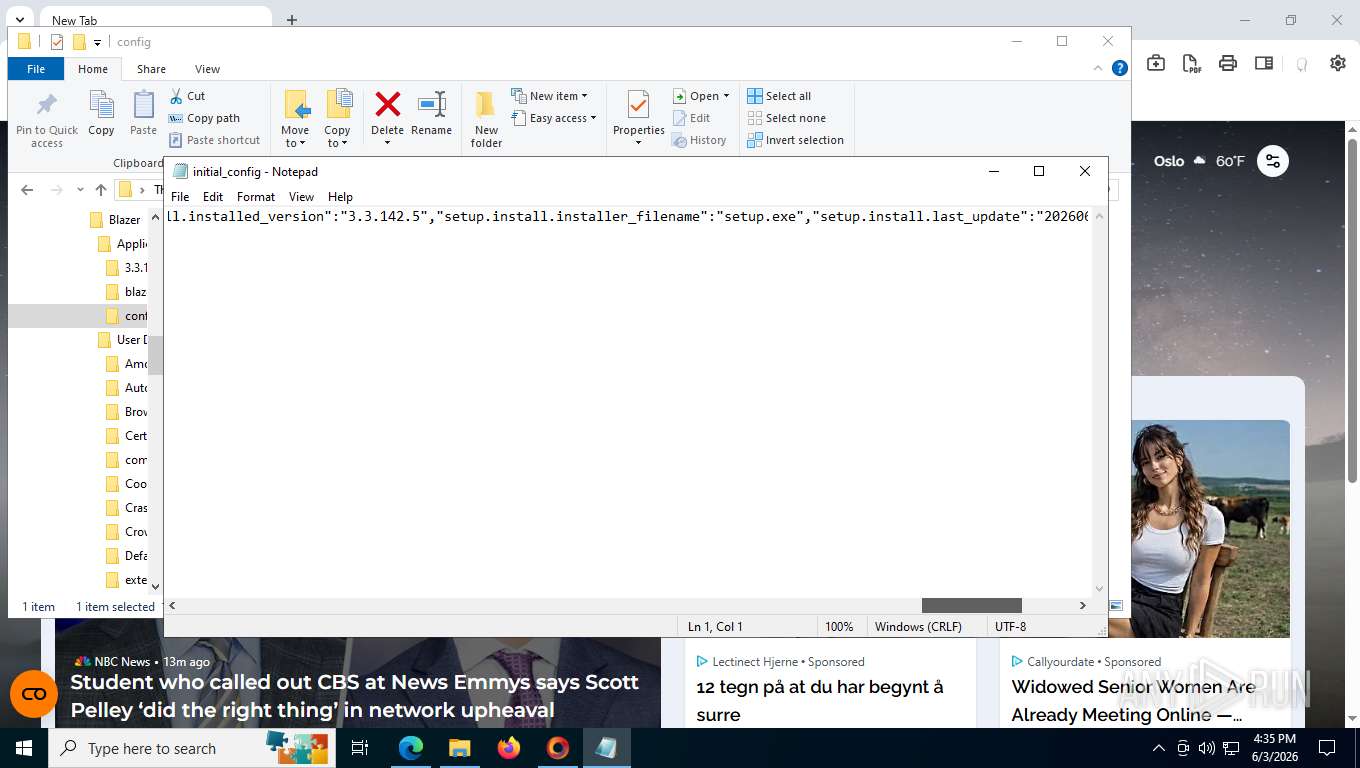Image resolution: width=1360 pixels, height=768 pixels.
Task: Open the Lectinect Hjerne sponsored article
Action: (x=820, y=700)
